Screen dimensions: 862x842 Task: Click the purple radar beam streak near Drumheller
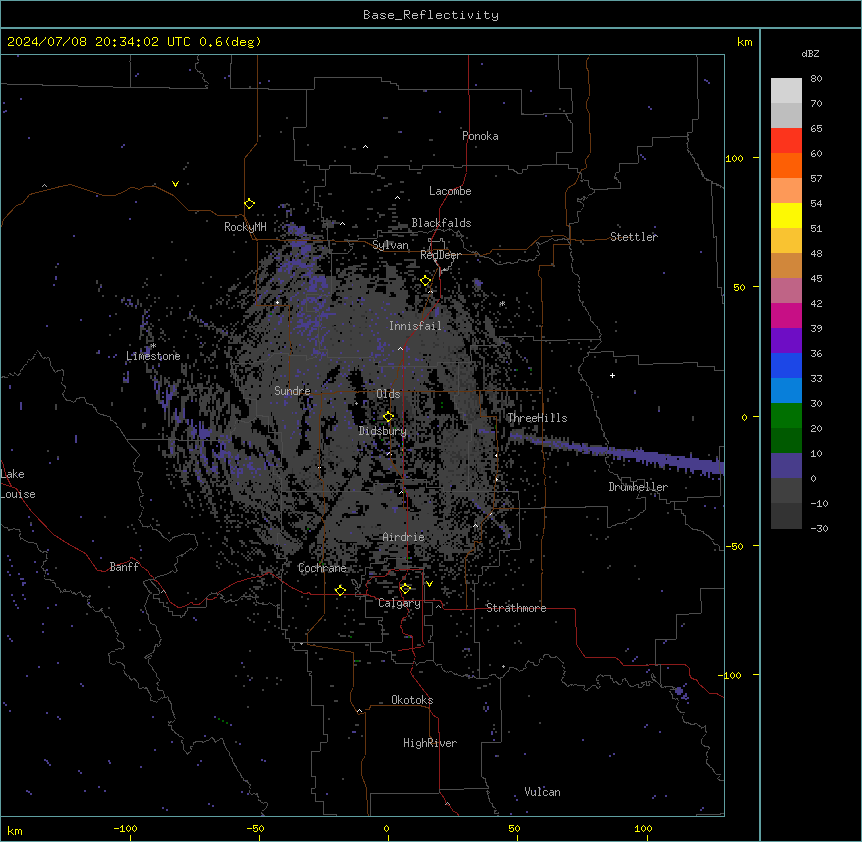(x=617, y=452)
